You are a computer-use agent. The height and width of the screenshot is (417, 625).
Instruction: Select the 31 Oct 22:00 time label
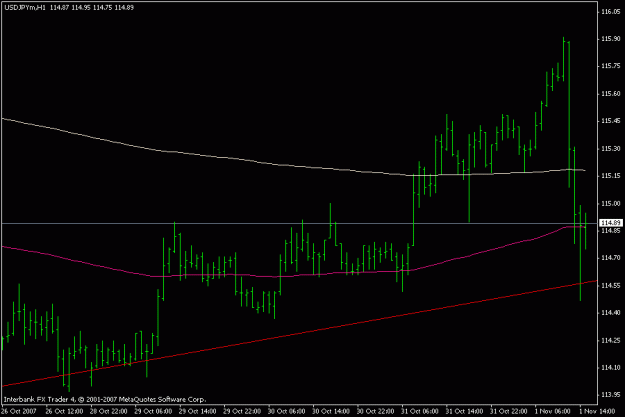pyautogui.click(x=510, y=411)
